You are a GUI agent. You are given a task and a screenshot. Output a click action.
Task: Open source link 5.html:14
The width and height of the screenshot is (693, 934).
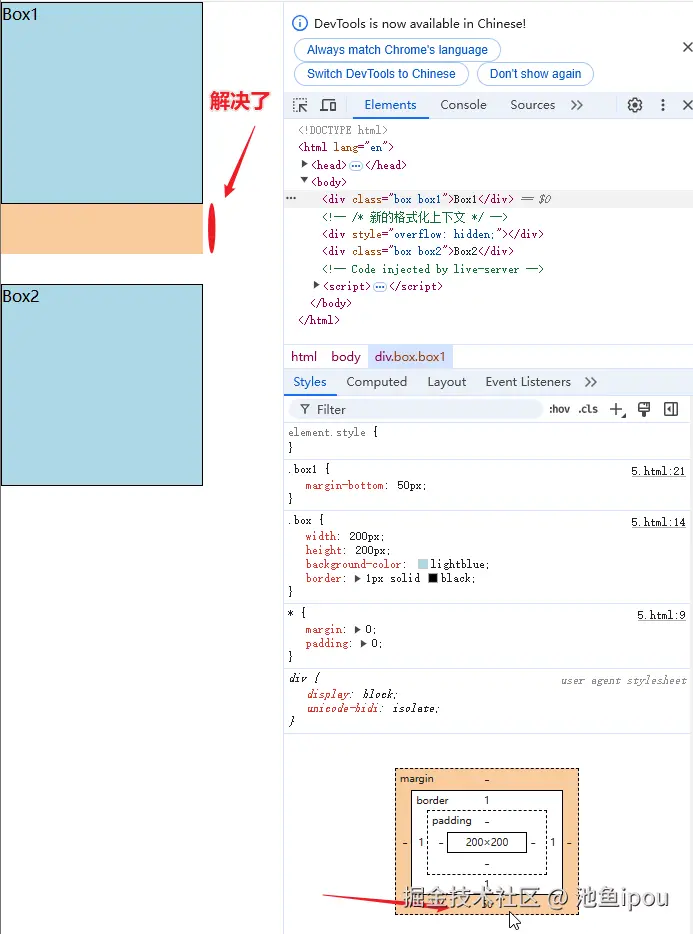click(x=658, y=522)
